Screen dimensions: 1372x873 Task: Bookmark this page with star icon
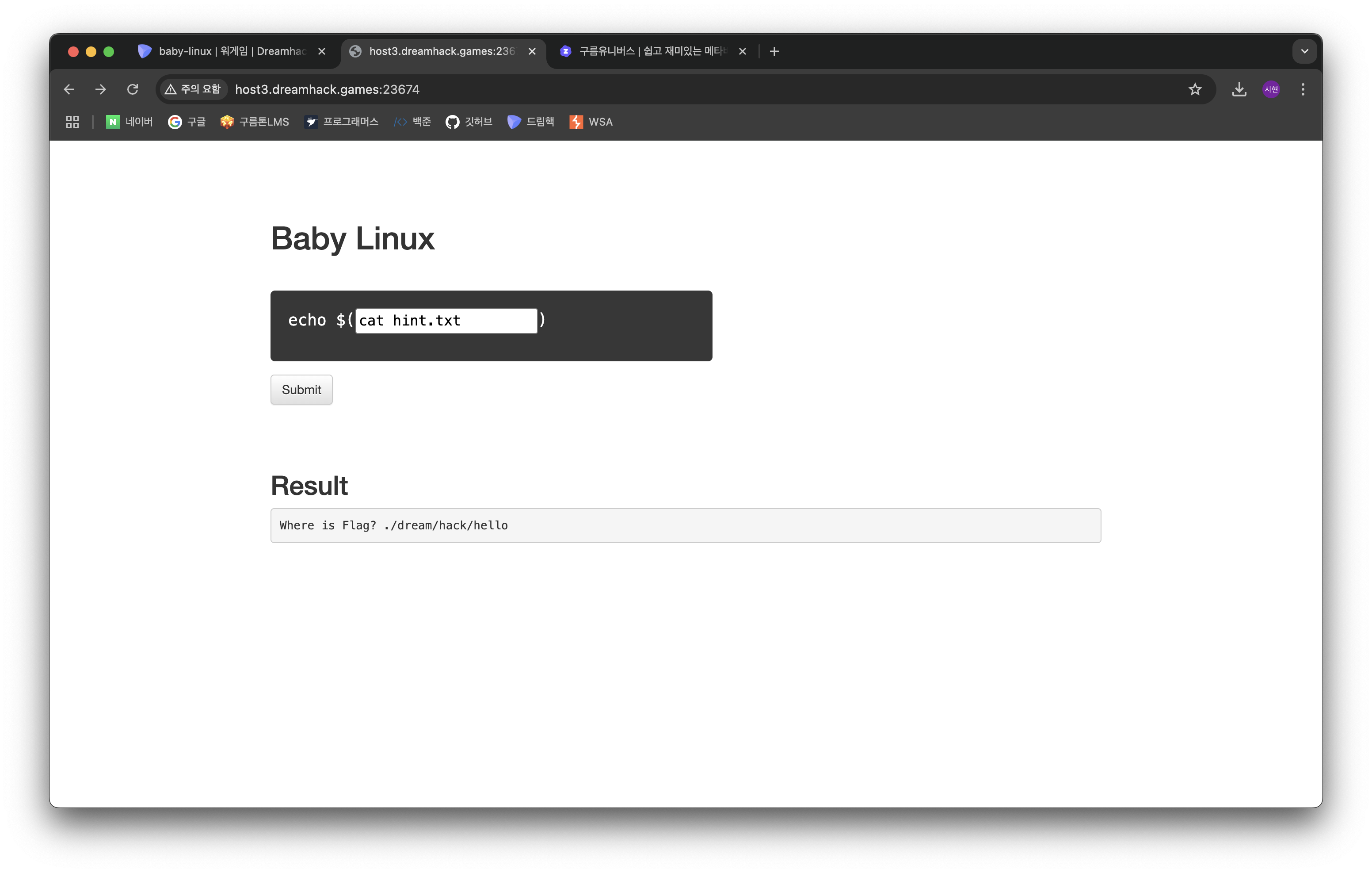[x=1195, y=89]
